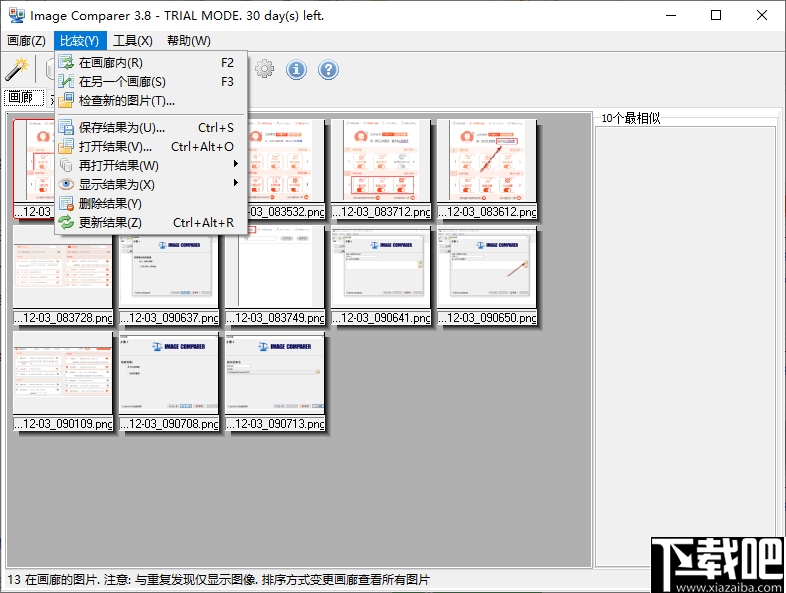Click the eye icon beside 显示结果为(X)
This screenshot has height=593, width=786.
coord(66,184)
